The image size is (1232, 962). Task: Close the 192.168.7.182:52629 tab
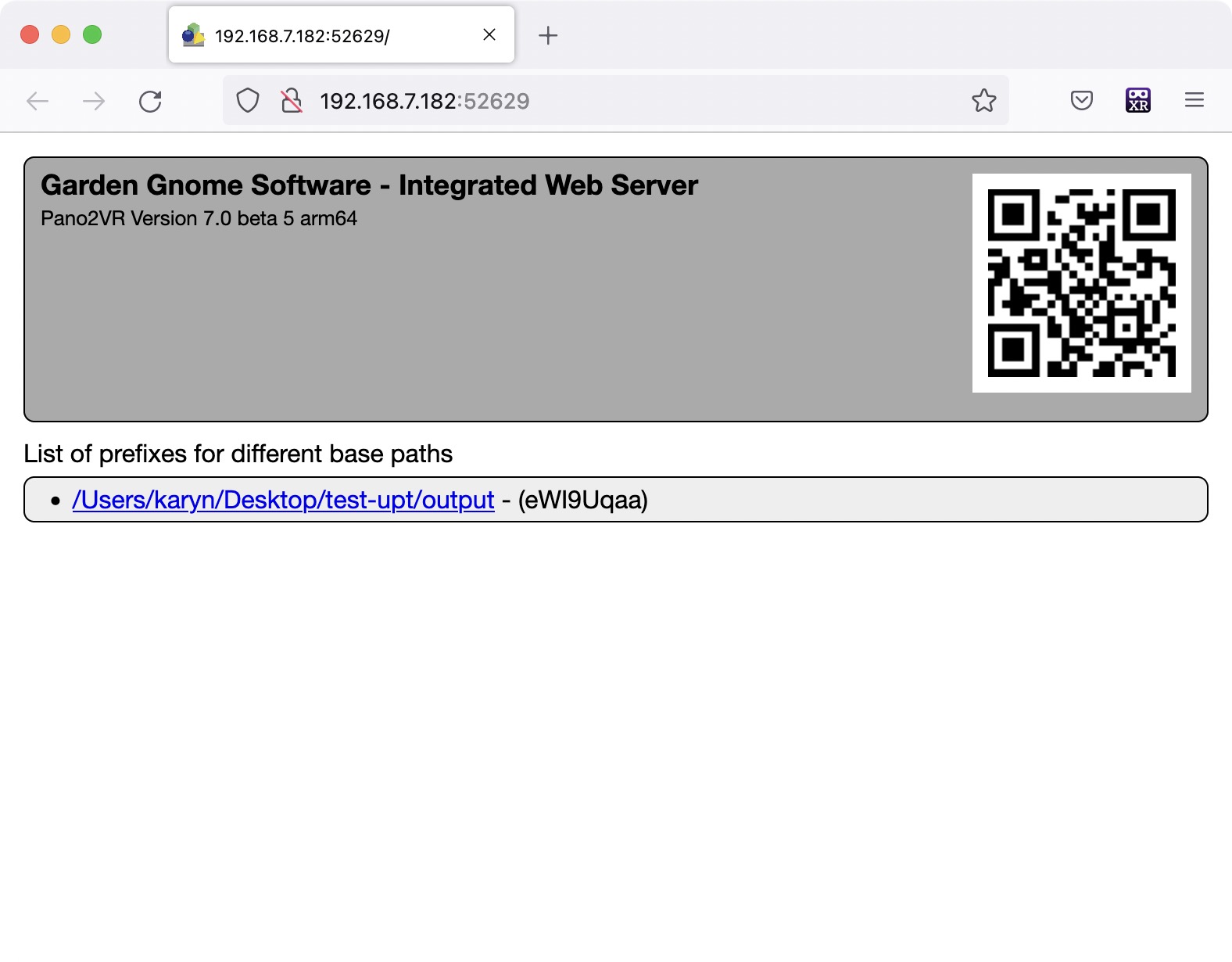489,35
